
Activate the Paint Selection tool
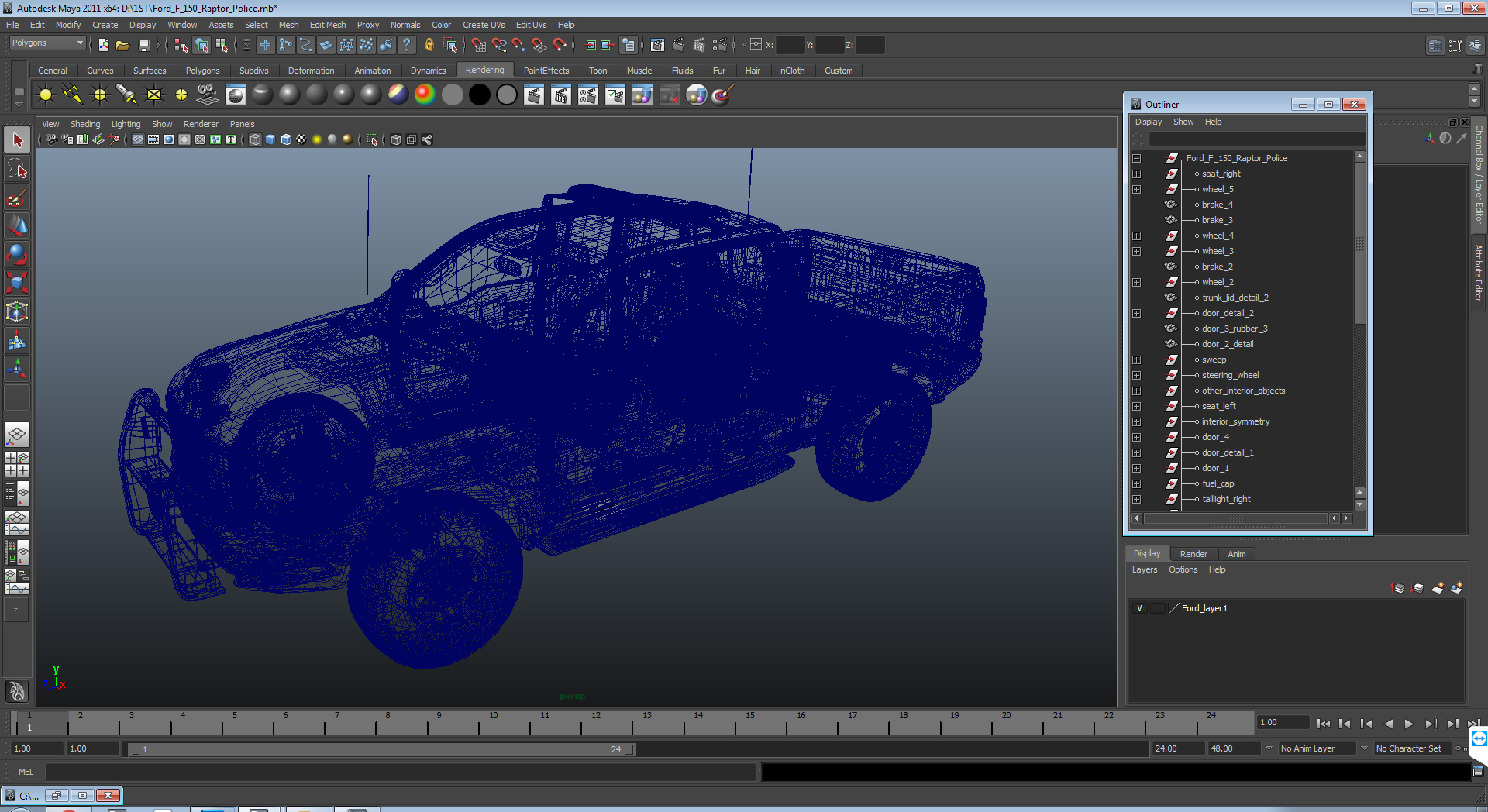(x=17, y=198)
